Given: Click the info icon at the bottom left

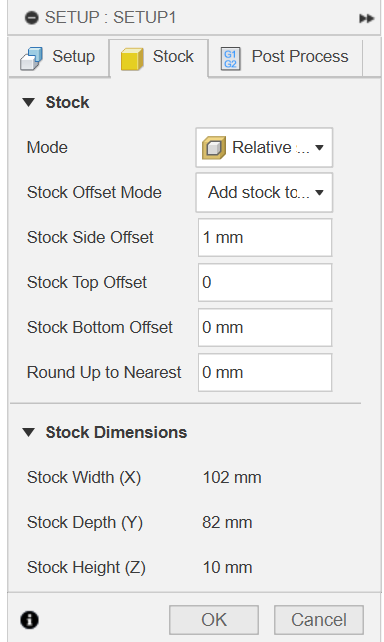Looking at the screenshot, I should 29,619.
